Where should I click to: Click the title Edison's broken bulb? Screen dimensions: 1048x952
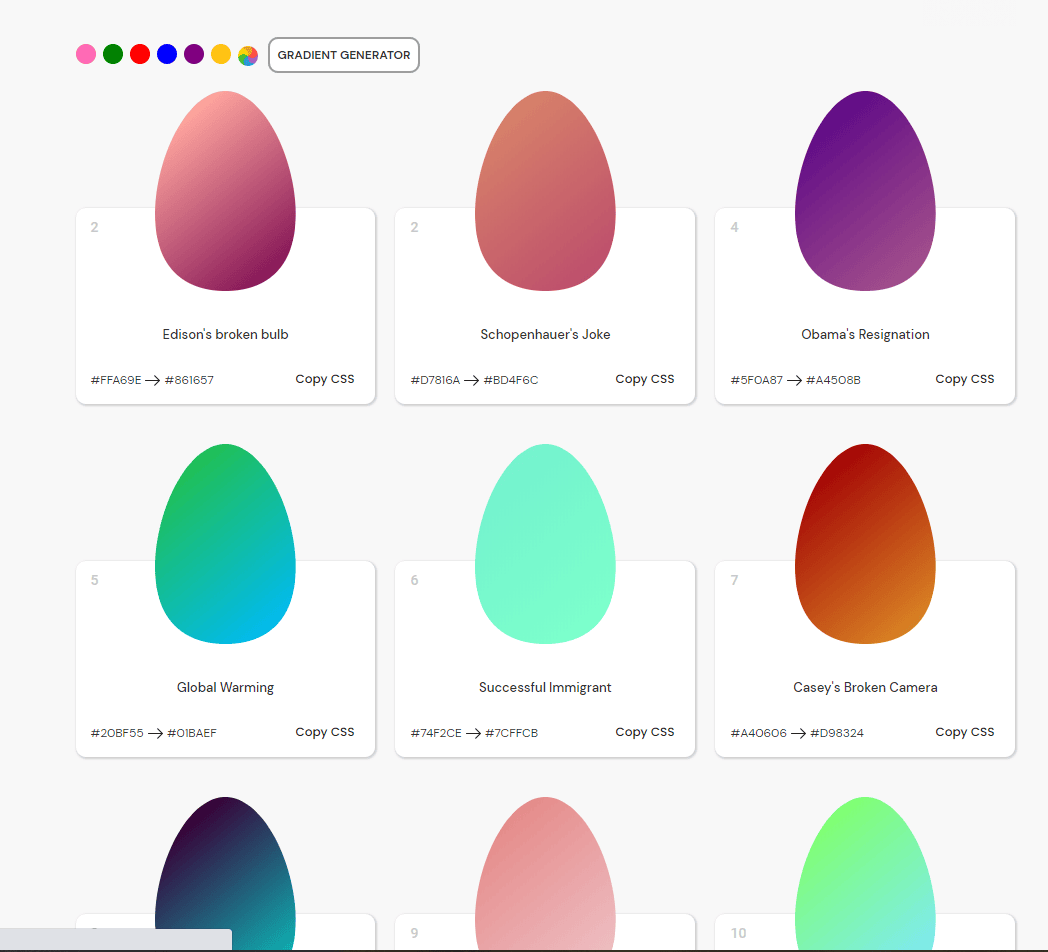pos(225,334)
